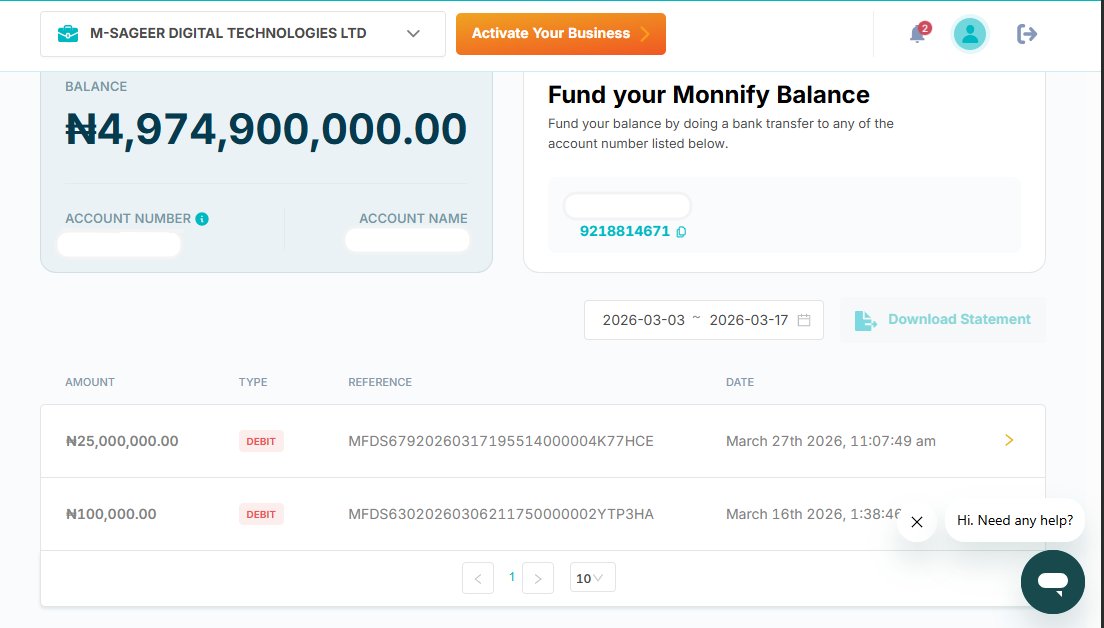Open the page size 10 dropdown
This screenshot has height=628, width=1104.
[x=592, y=577]
